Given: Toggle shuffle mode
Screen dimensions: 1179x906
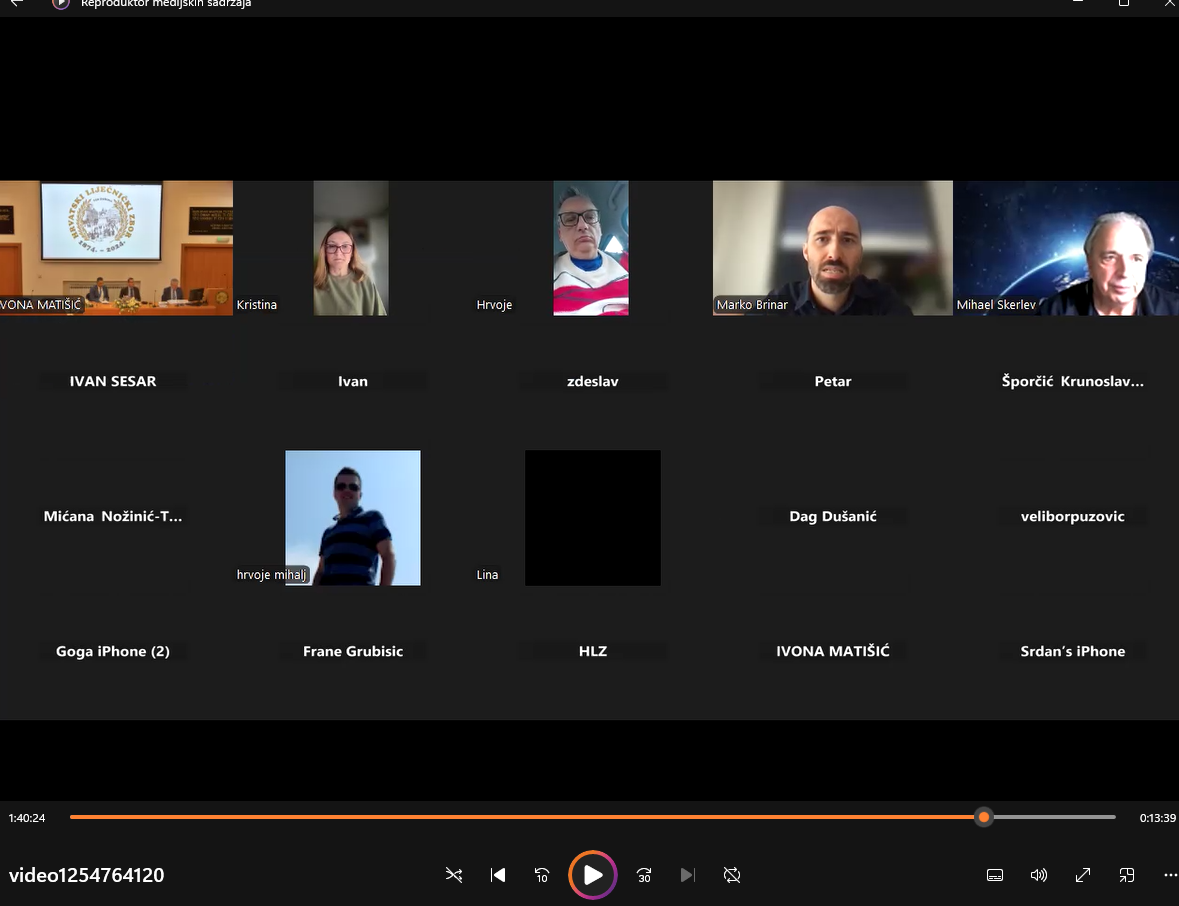Looking at the screenshot, I should tap(454, 875).
